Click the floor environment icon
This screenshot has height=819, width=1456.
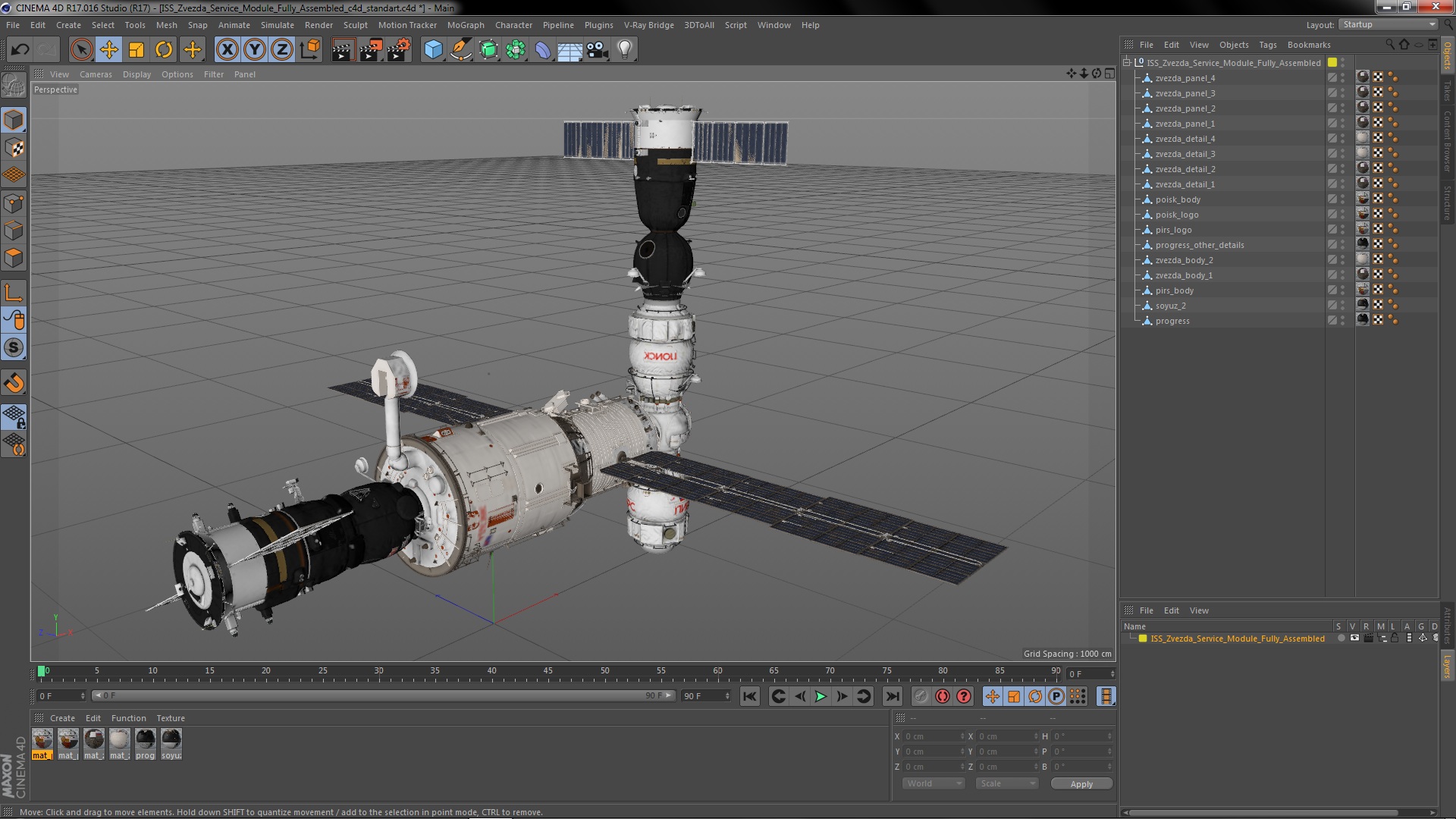coord(570,50)
